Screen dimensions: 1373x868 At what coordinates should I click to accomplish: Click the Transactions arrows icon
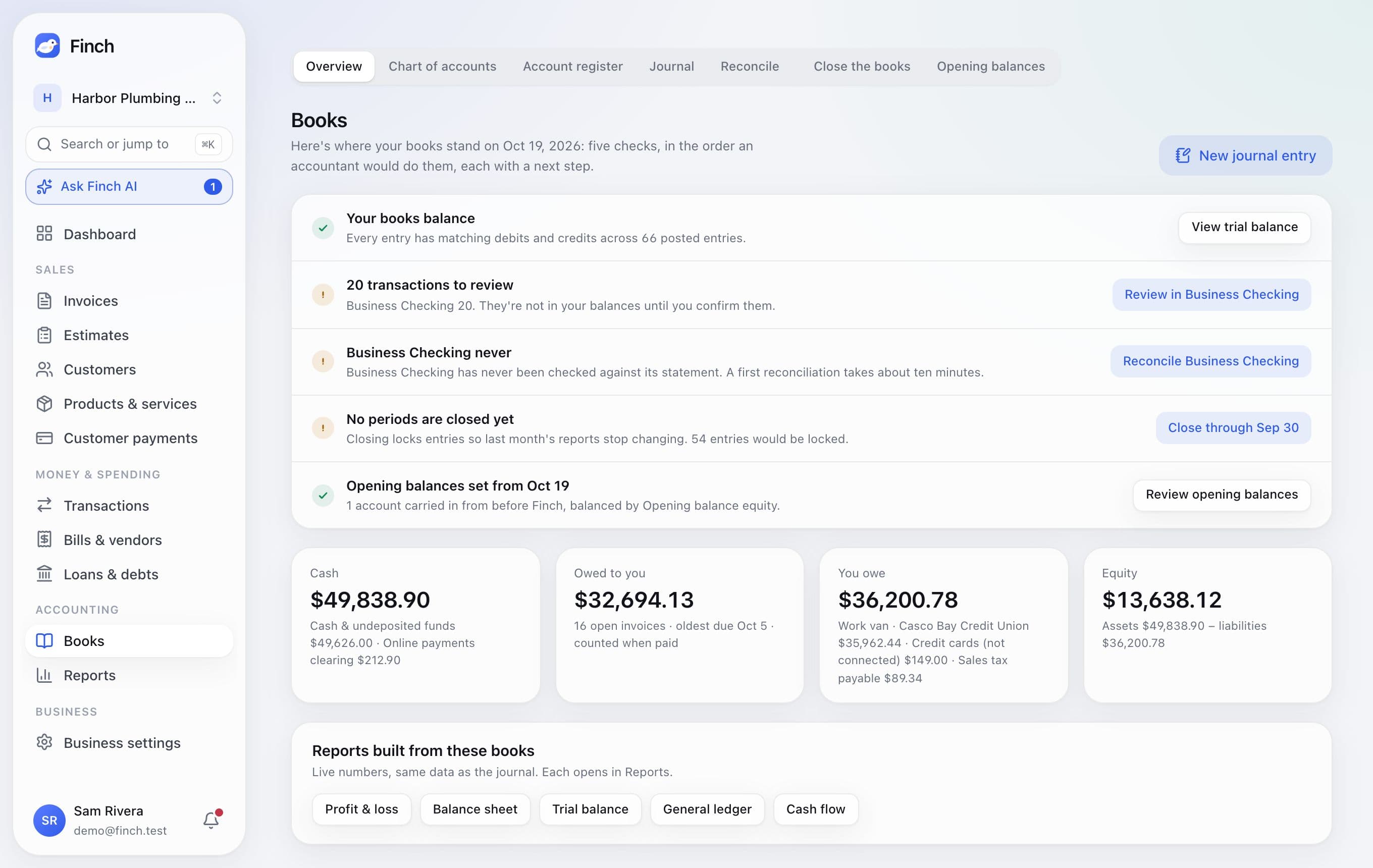[44, 505]
